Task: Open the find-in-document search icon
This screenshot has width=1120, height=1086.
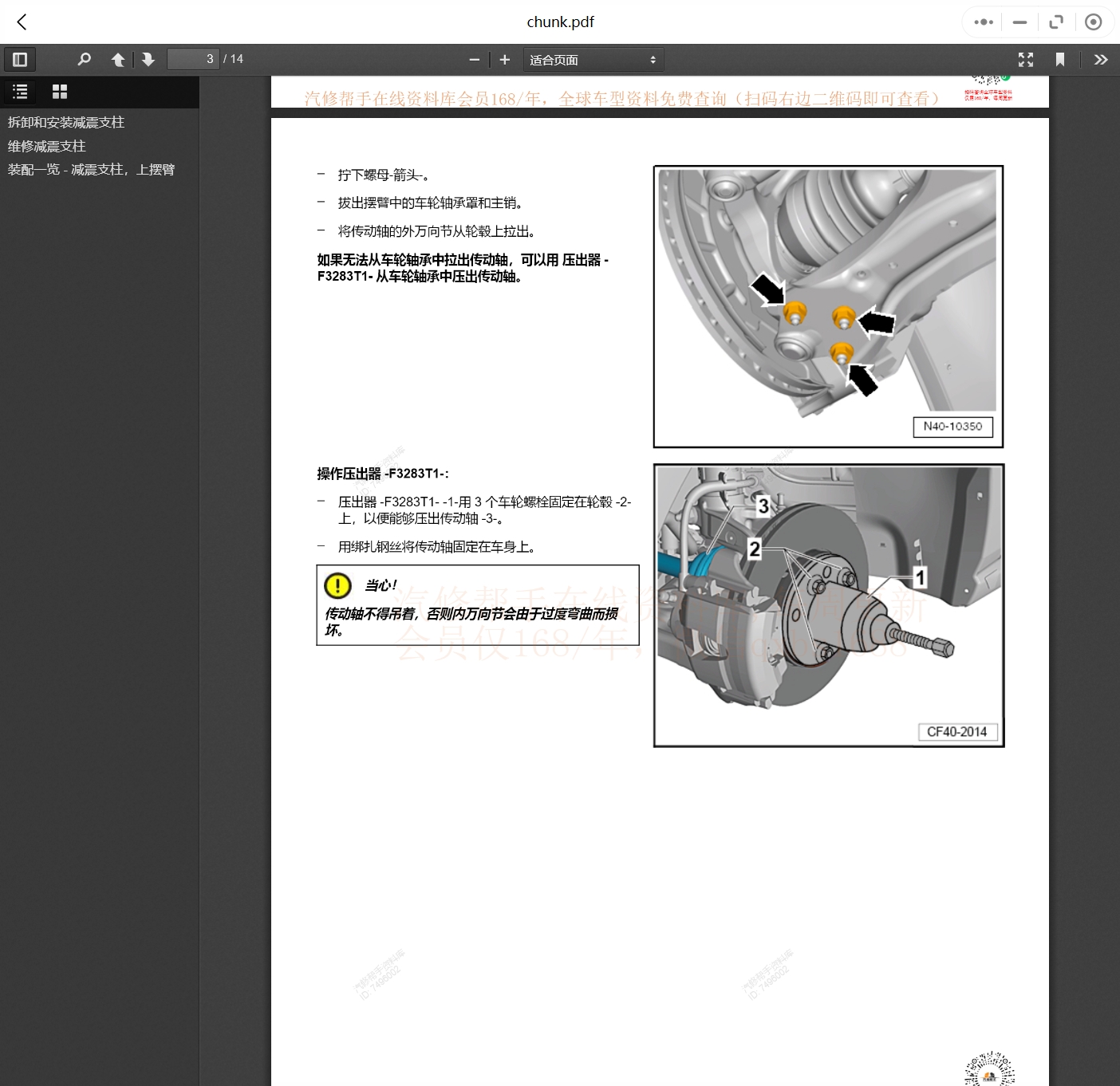Action: click(84, 59)
